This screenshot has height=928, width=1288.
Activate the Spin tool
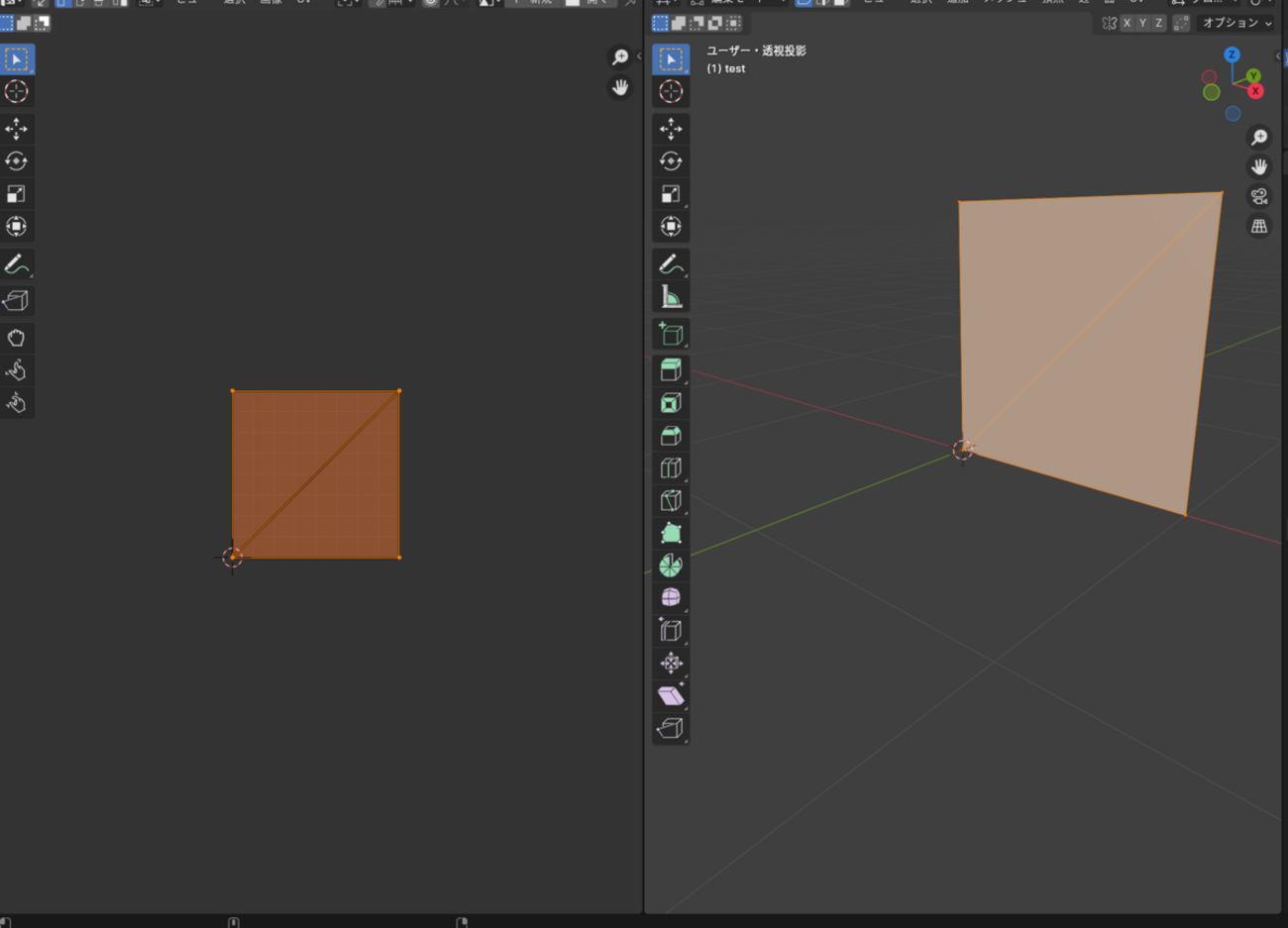coord(671,566)
